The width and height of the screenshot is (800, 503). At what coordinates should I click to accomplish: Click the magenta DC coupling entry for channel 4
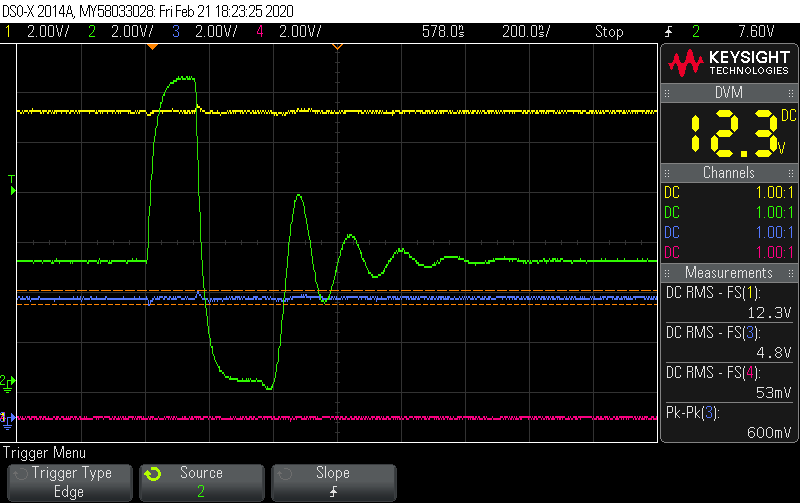pos(672,253)
